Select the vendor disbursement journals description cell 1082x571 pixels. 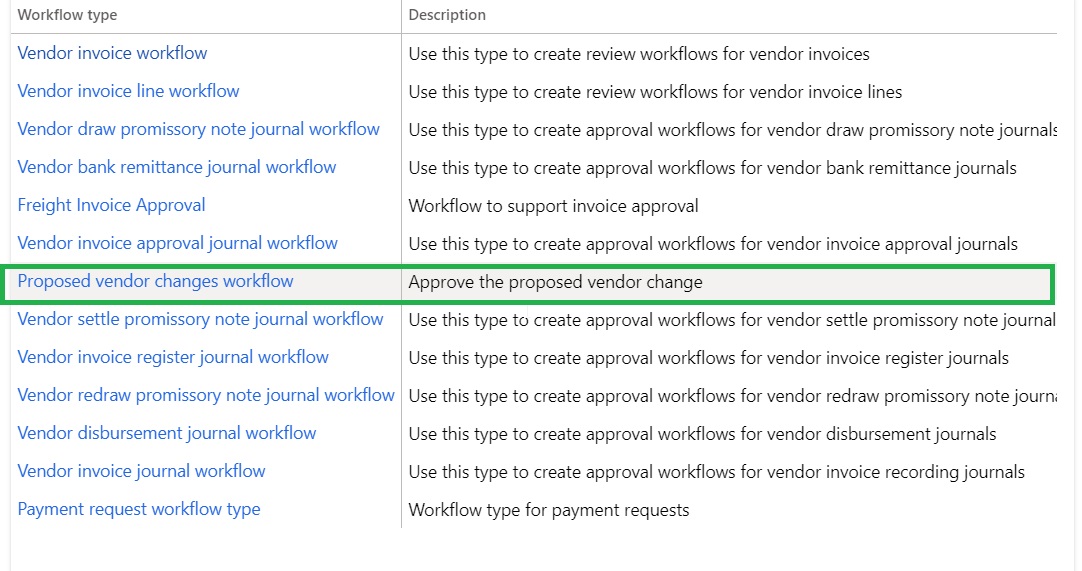[x=702, y=434]
